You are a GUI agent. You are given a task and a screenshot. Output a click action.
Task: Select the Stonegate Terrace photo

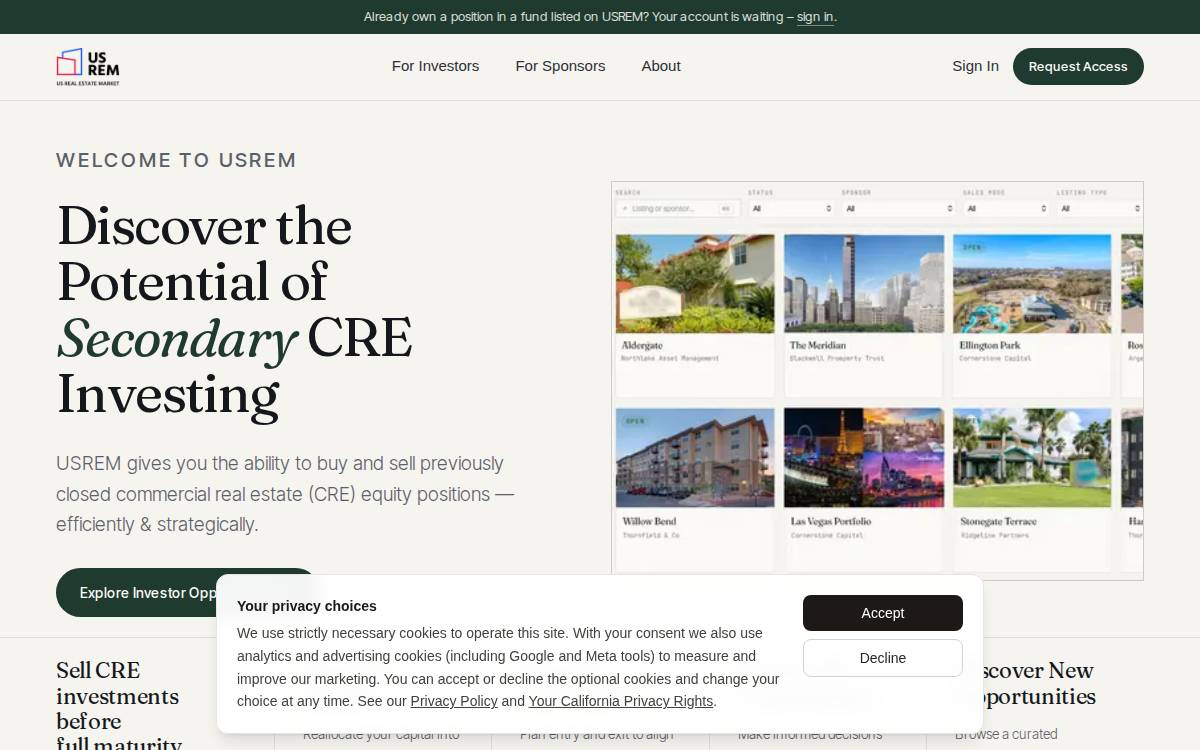pos(1032,457)
